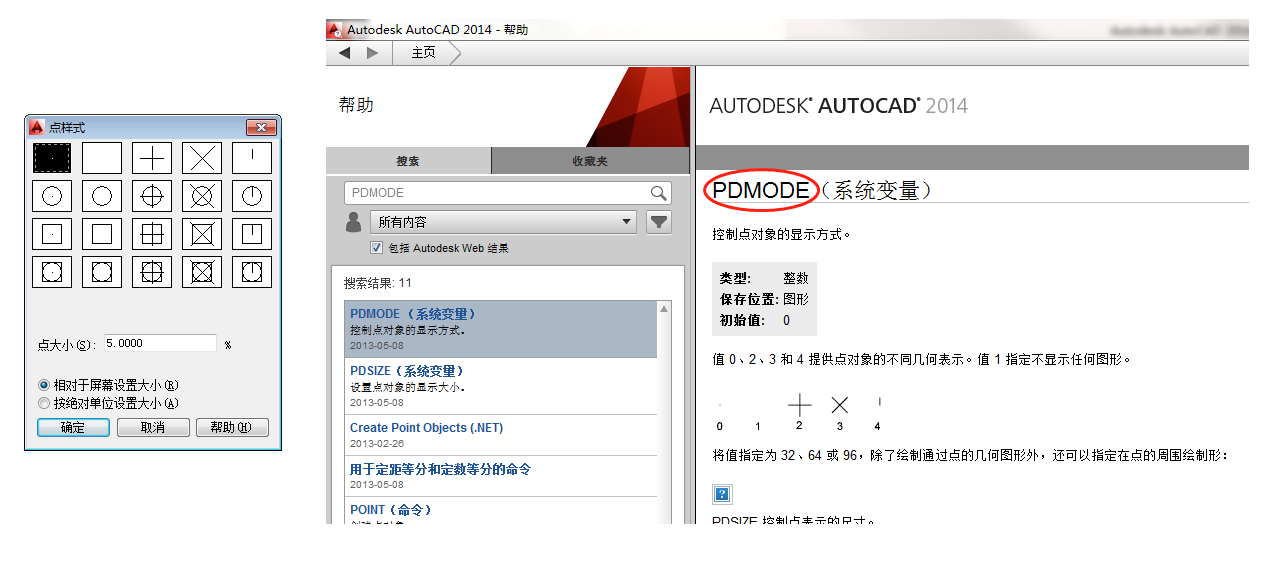Select 相对于屏幕设置大小 radio option

(108, 385)
